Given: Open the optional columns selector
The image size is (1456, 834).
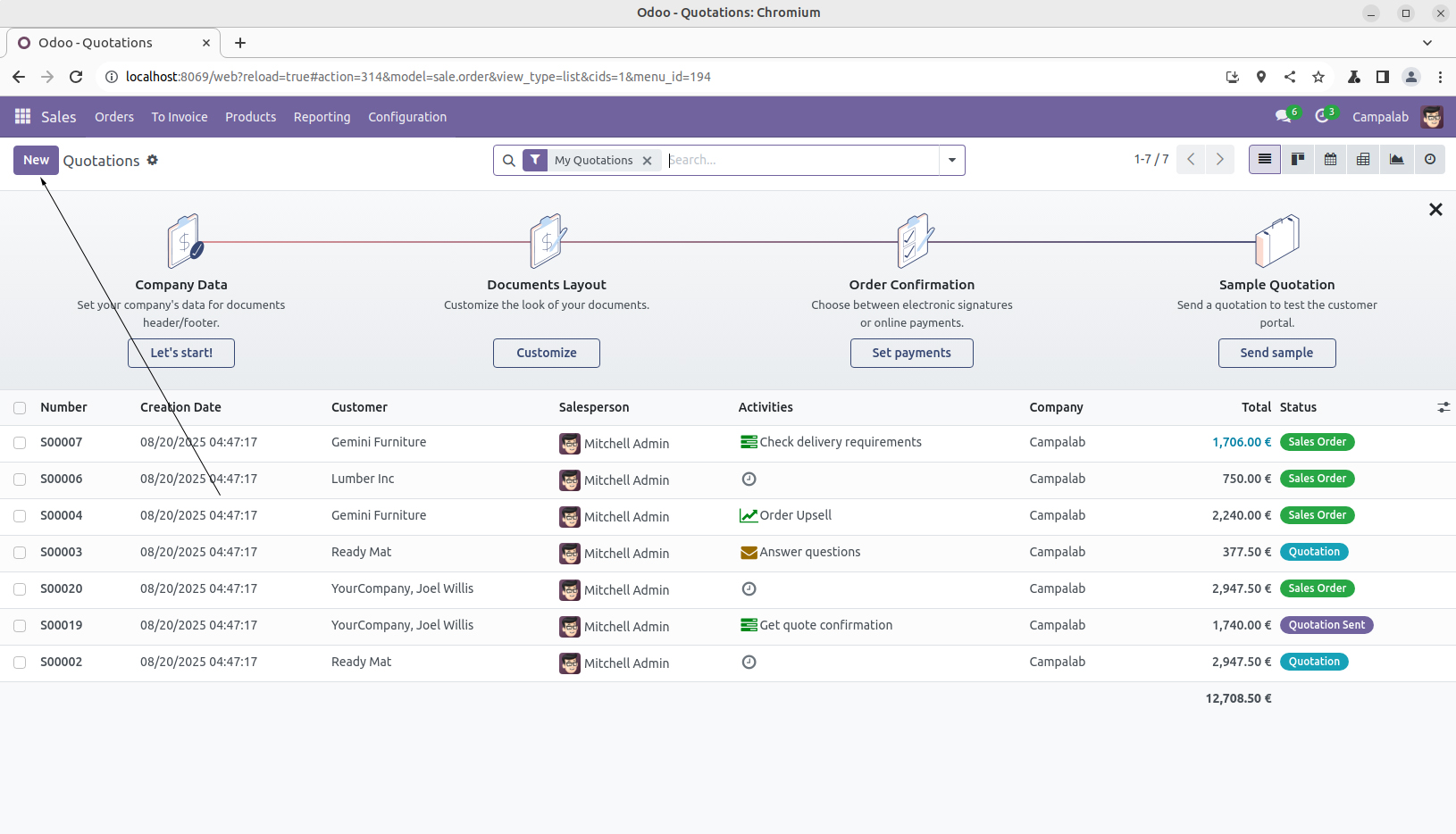Looking at the screenshot, I should point(1443,407).
